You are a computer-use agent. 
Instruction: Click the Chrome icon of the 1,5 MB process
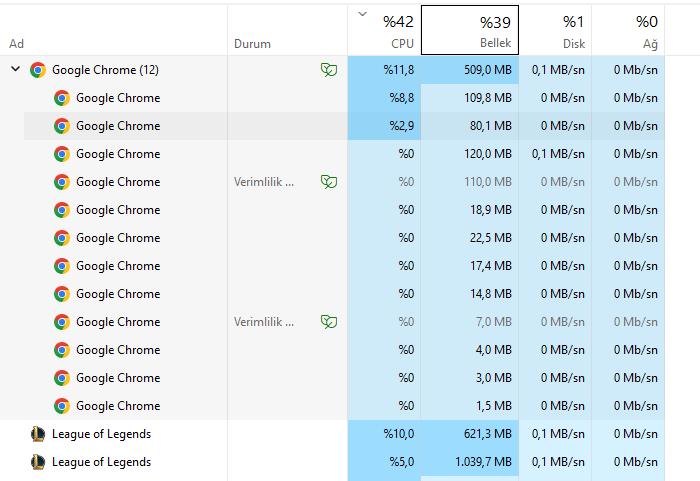[62, 406]
